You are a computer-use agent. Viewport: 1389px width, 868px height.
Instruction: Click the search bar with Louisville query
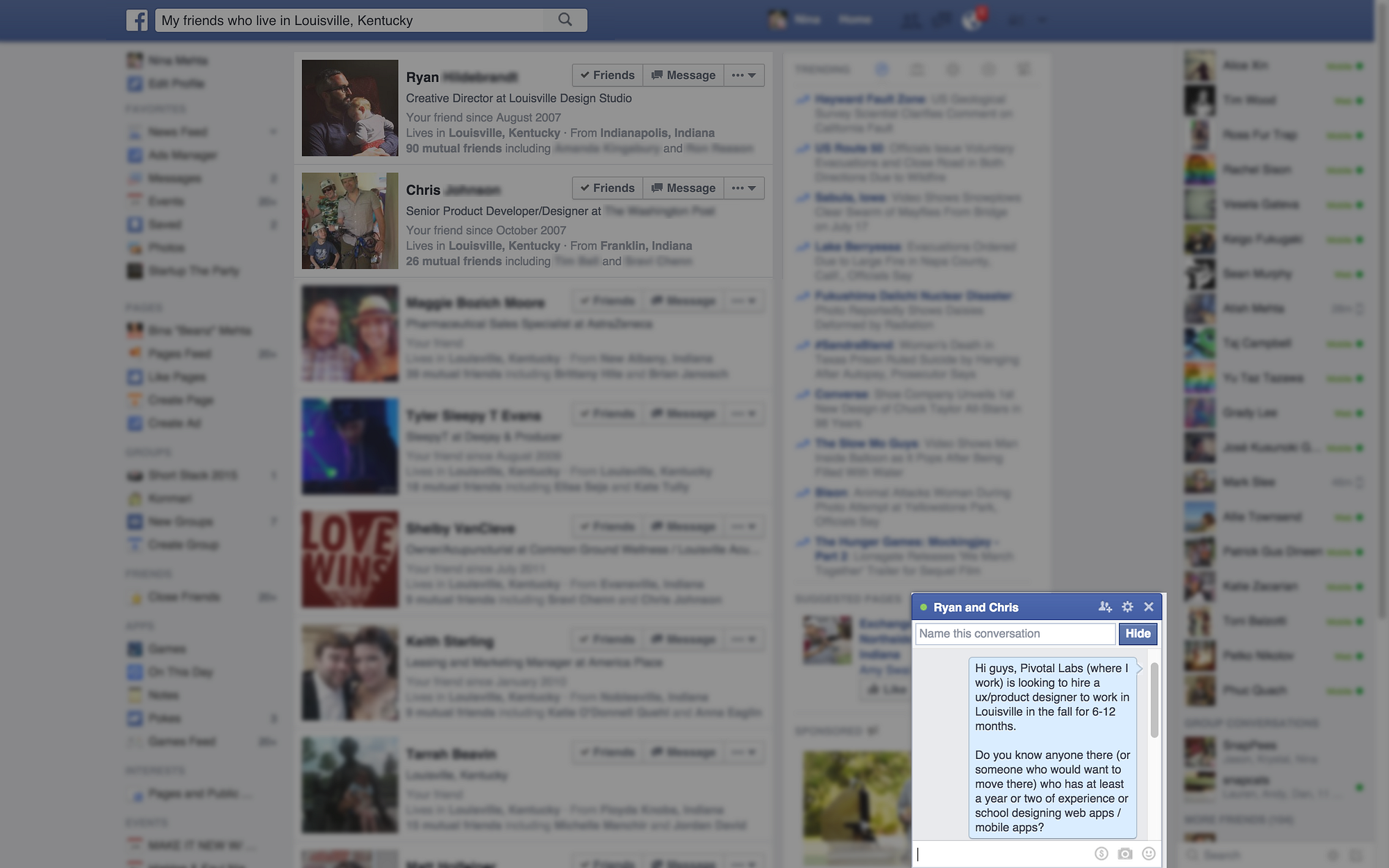tap(351, 20)
